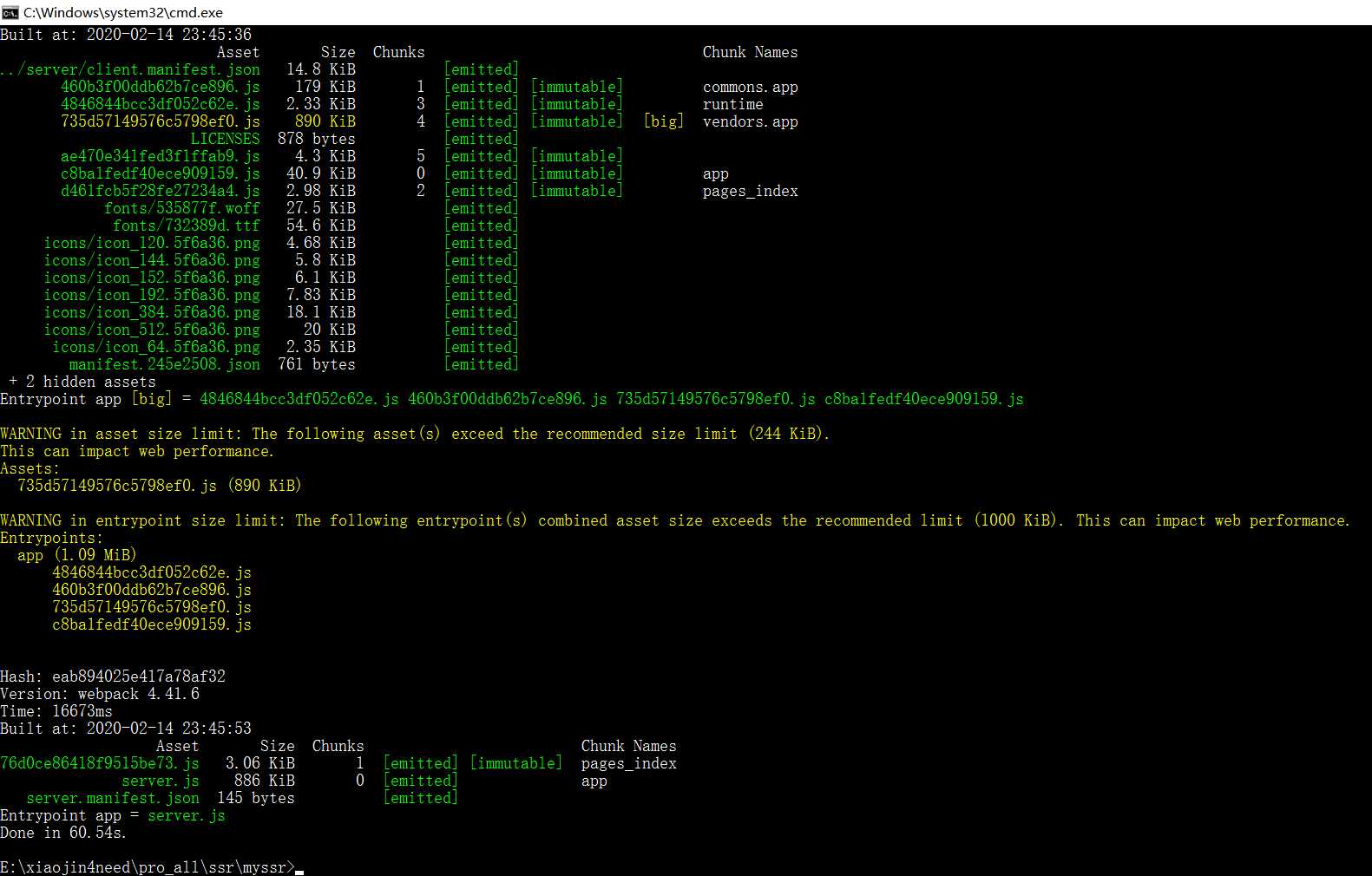Click the 886 KiB size value

click(265, 781)
